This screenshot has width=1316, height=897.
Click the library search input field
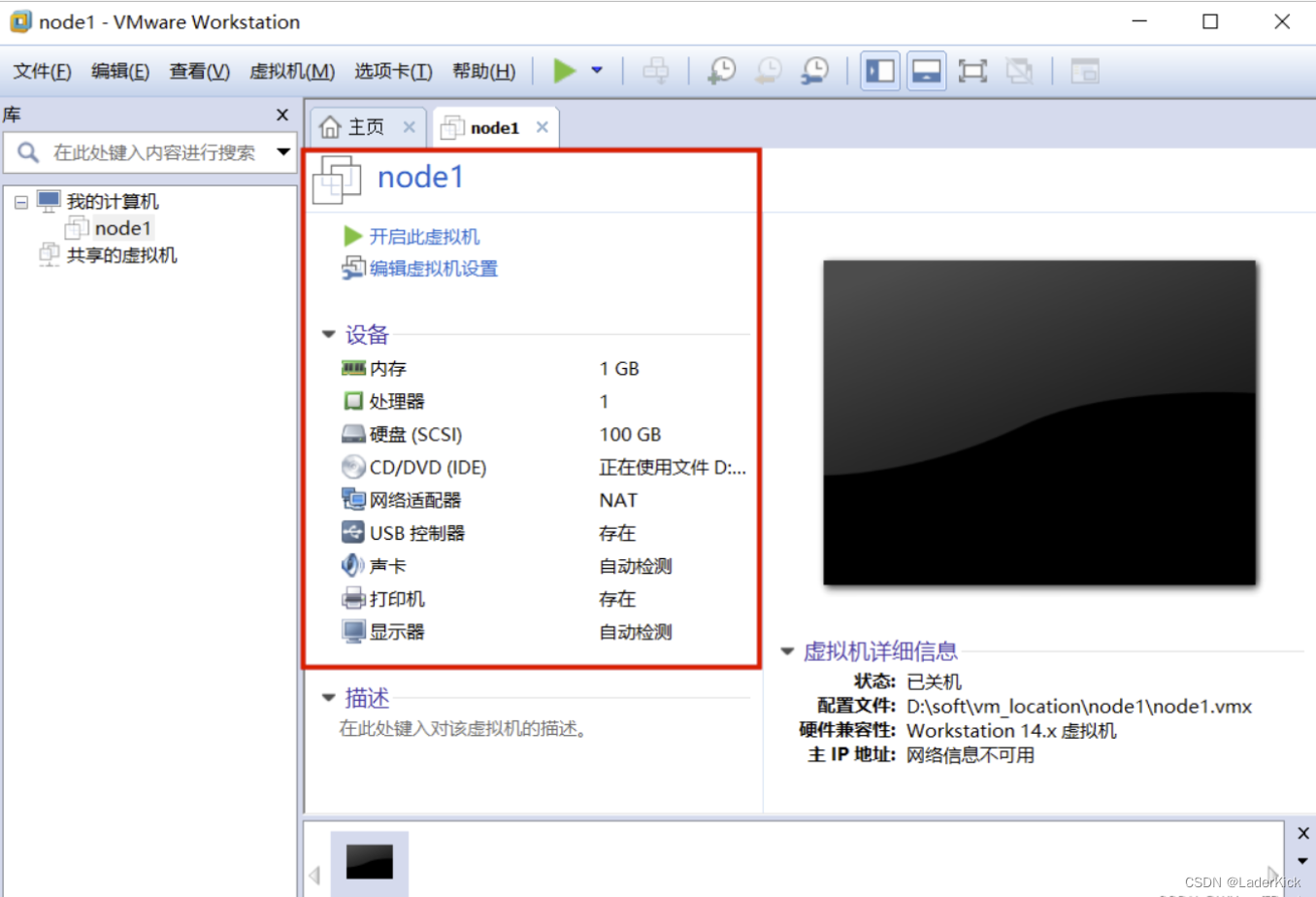click(x=155, y=152)
